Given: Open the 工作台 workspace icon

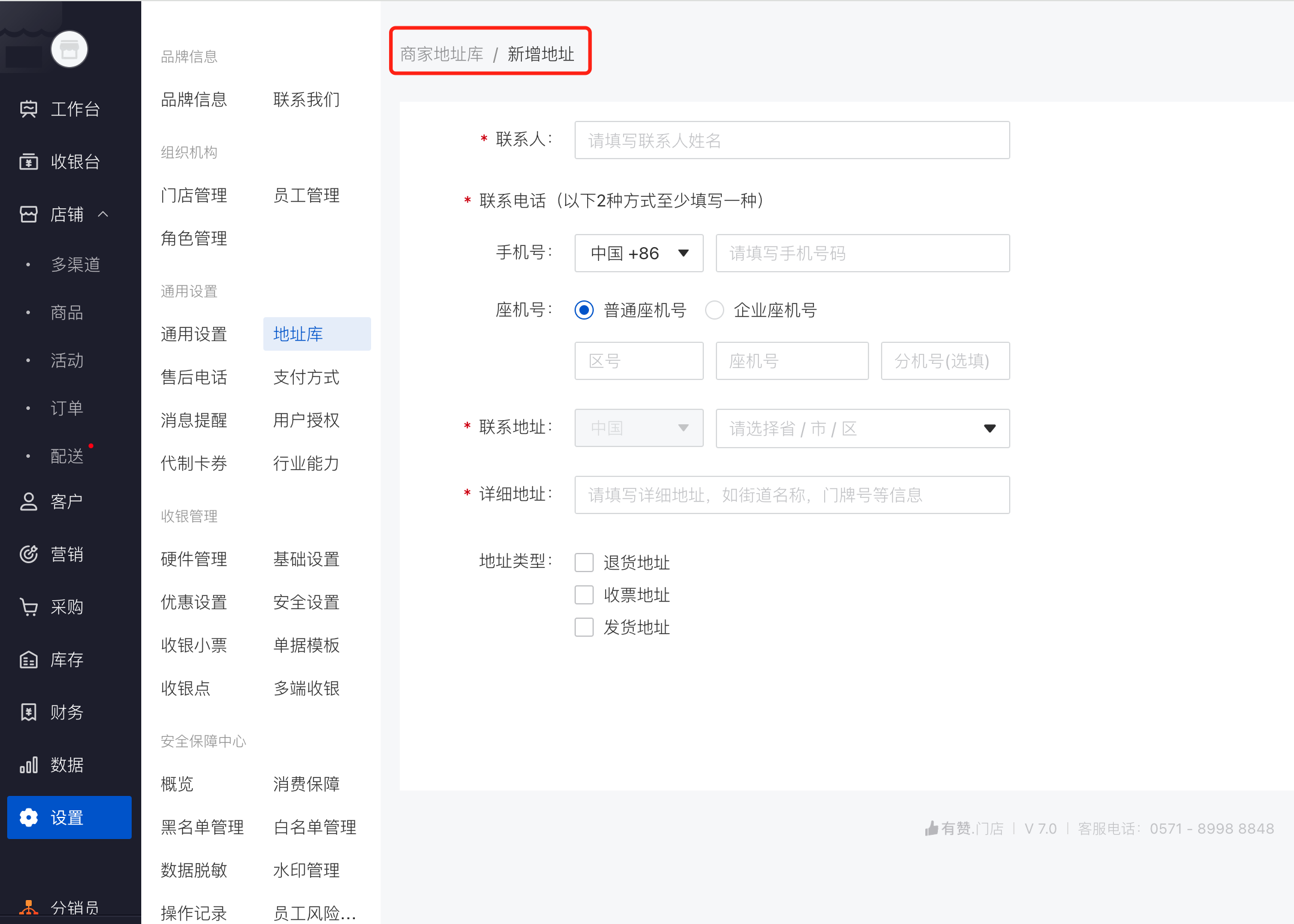Looking at the screenshot, I should tap(28, 109).
